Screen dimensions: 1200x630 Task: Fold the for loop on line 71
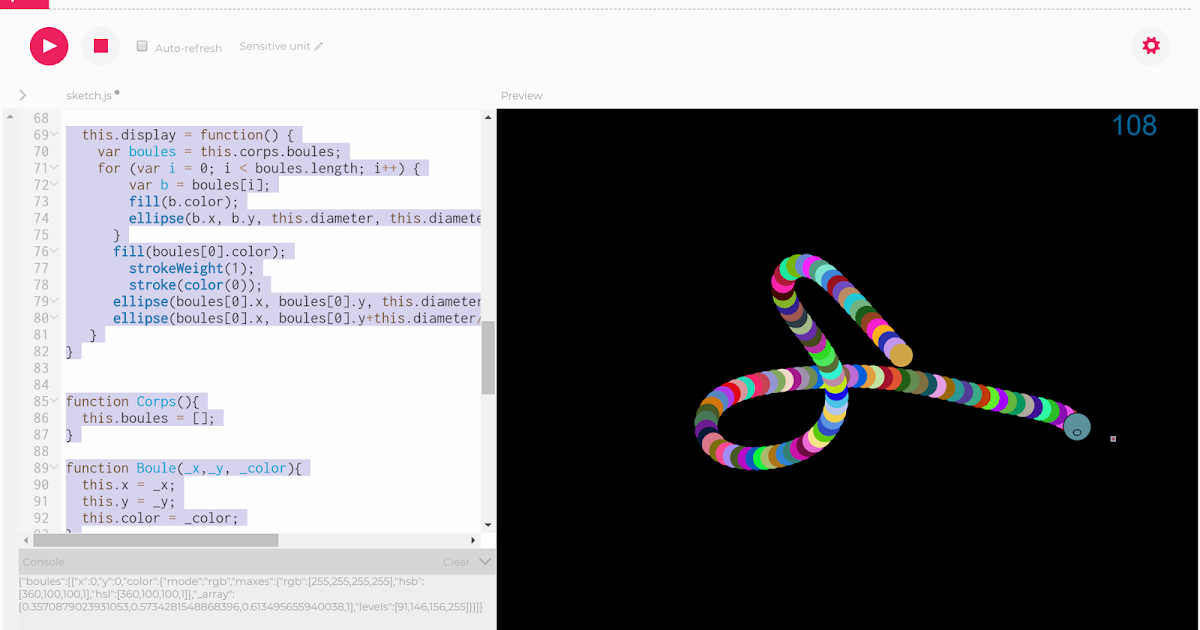51,167
